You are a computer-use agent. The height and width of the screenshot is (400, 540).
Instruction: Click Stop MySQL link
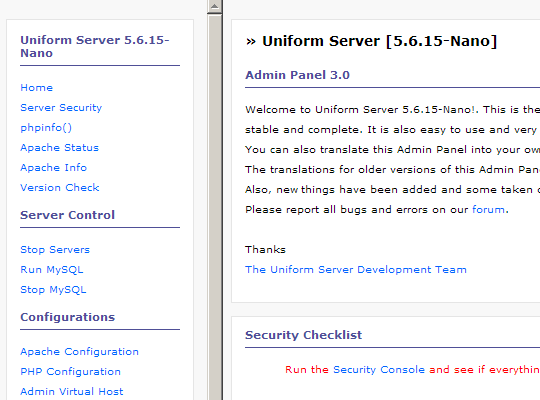pos(53,290)
